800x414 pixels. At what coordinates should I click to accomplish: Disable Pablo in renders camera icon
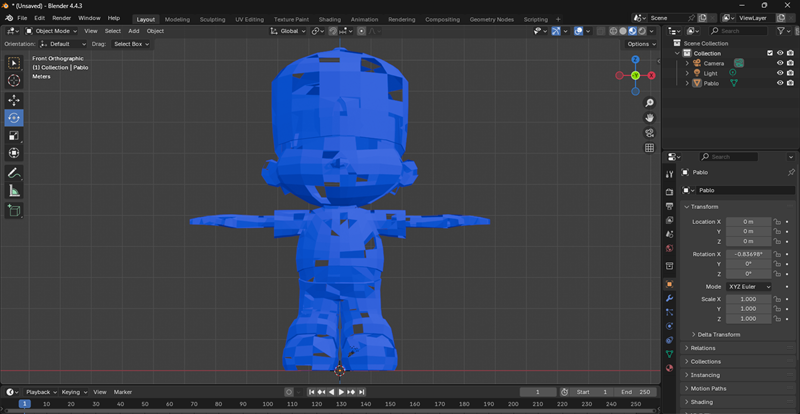790,83
